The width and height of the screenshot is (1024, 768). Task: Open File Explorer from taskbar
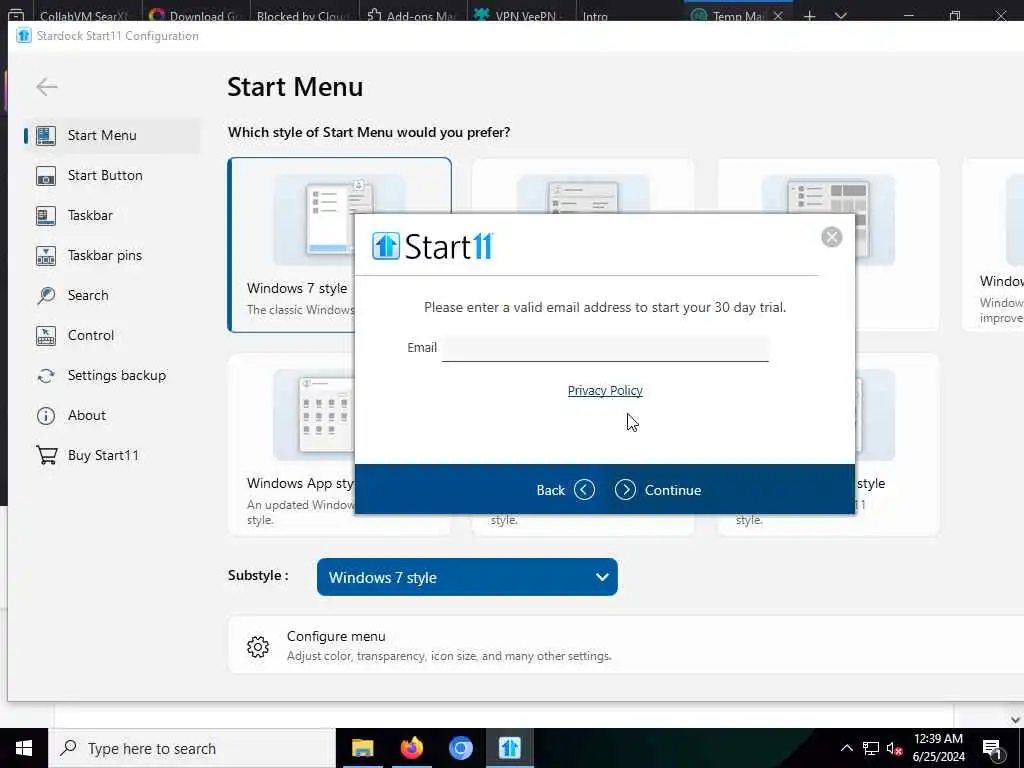pos(362,748)
